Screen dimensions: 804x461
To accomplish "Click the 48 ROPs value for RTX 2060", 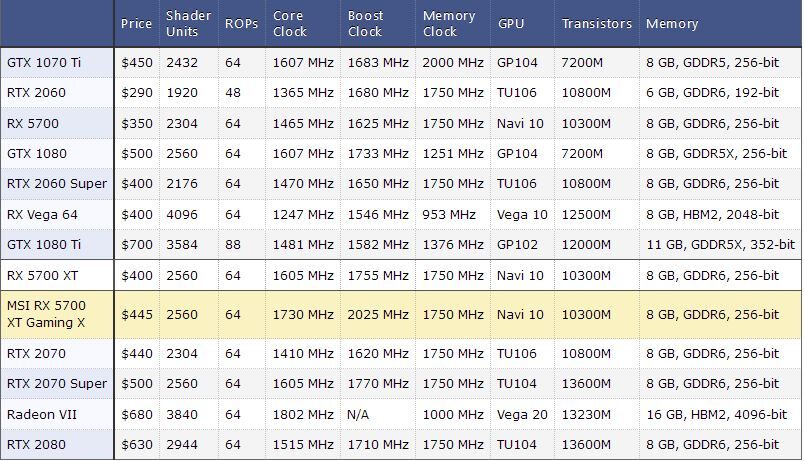I will pos(233,93).
